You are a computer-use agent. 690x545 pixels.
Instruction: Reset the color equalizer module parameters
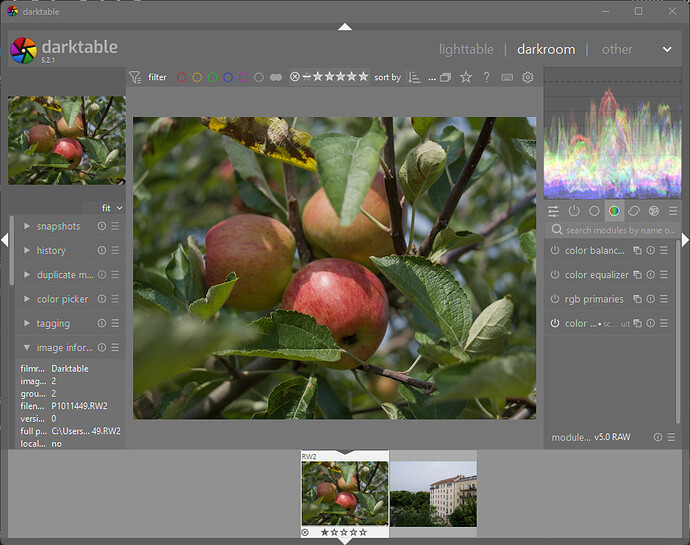click(x=650, y=275)
